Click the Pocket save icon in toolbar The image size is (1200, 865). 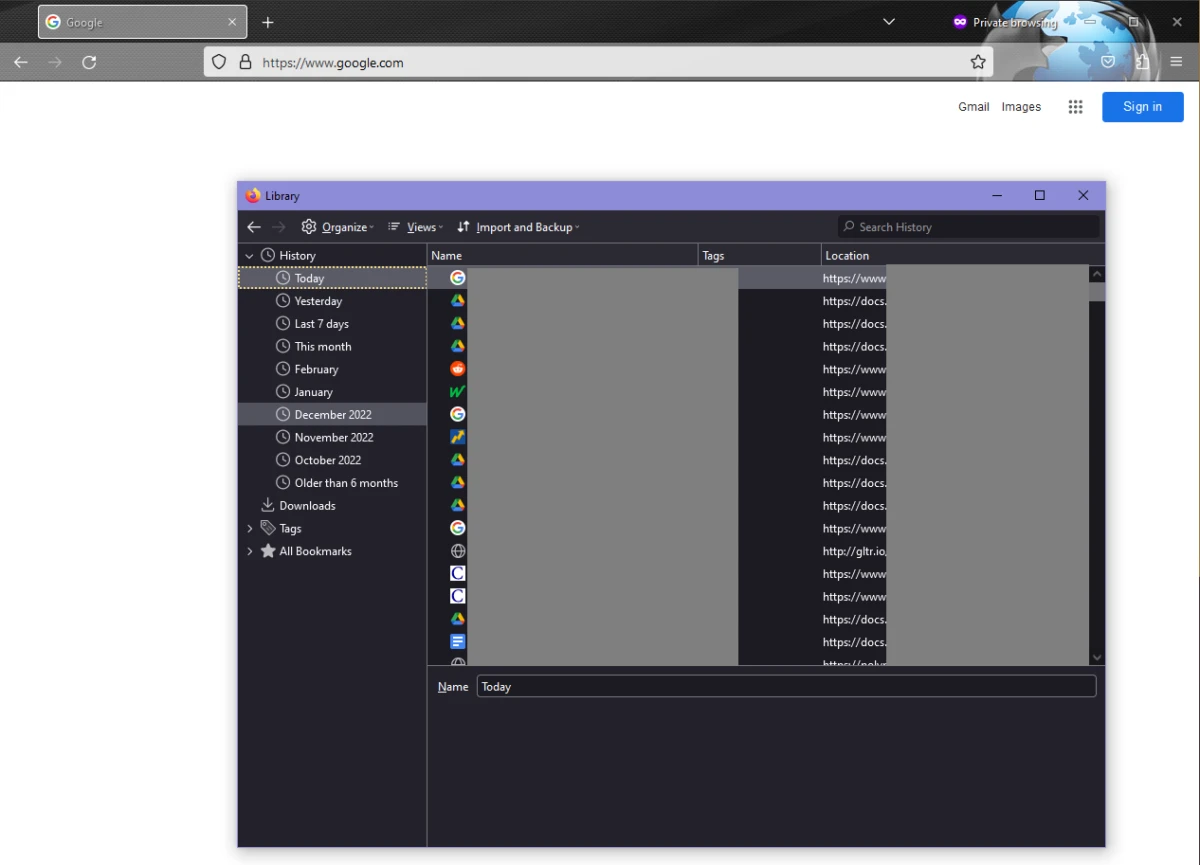[x=1108, y=62]
